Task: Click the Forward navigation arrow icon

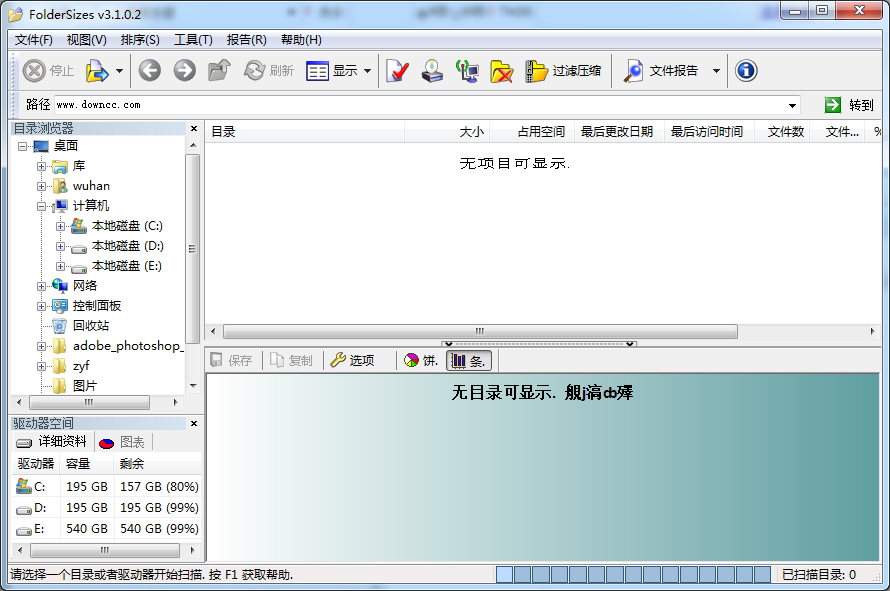Action: (x=184, y=70)
